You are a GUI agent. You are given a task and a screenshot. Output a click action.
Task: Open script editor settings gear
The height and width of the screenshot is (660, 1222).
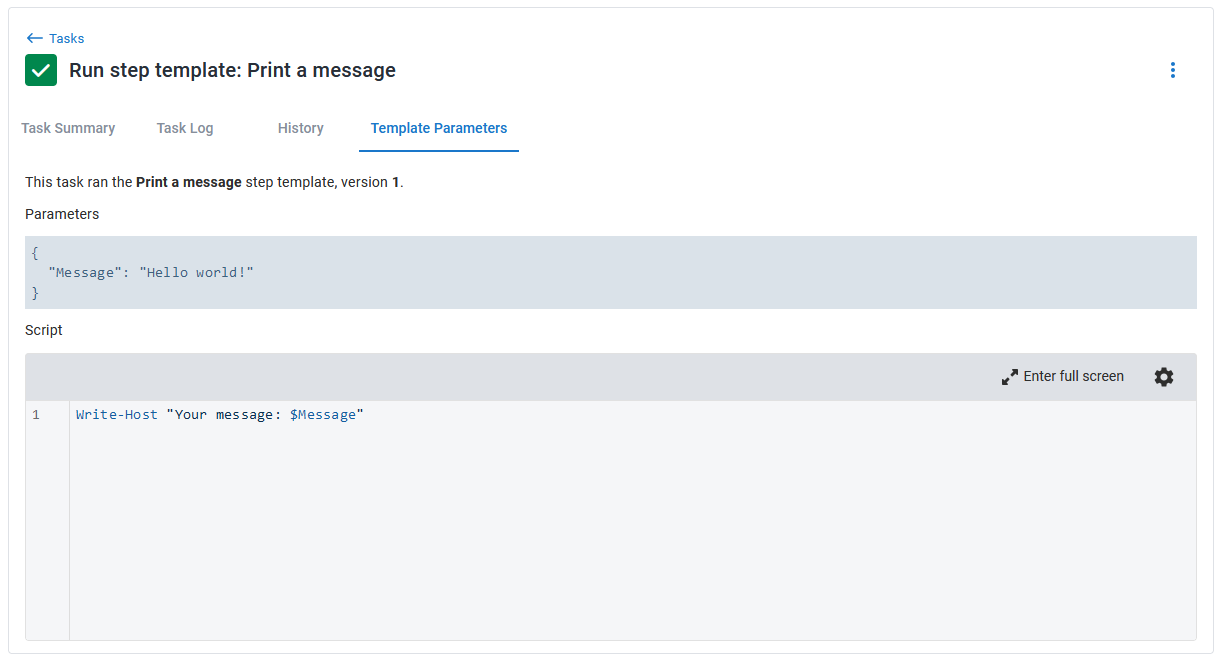pyautogui.click(x=1164, y=377)
